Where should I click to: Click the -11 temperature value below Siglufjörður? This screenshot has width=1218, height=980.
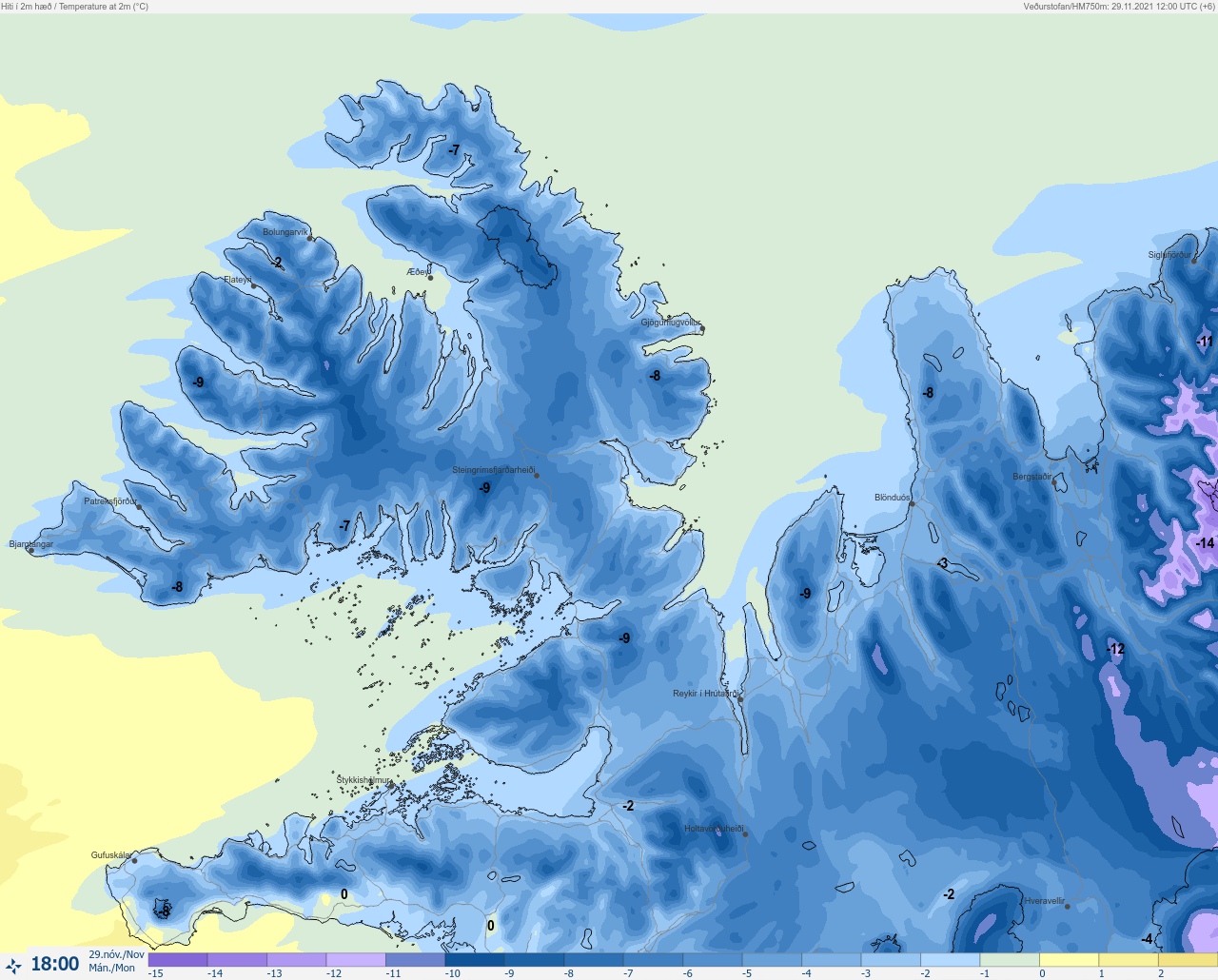tap(1205, 342)
